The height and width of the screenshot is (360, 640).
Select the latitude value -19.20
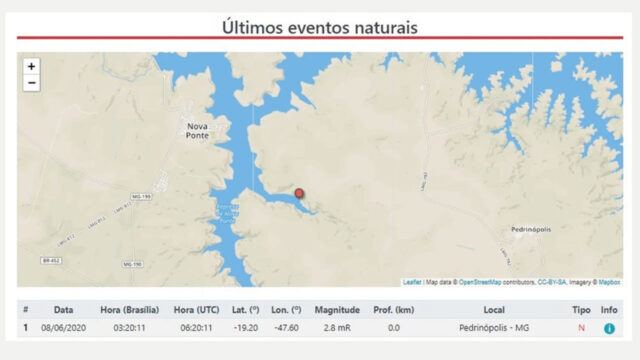[245, 328]
